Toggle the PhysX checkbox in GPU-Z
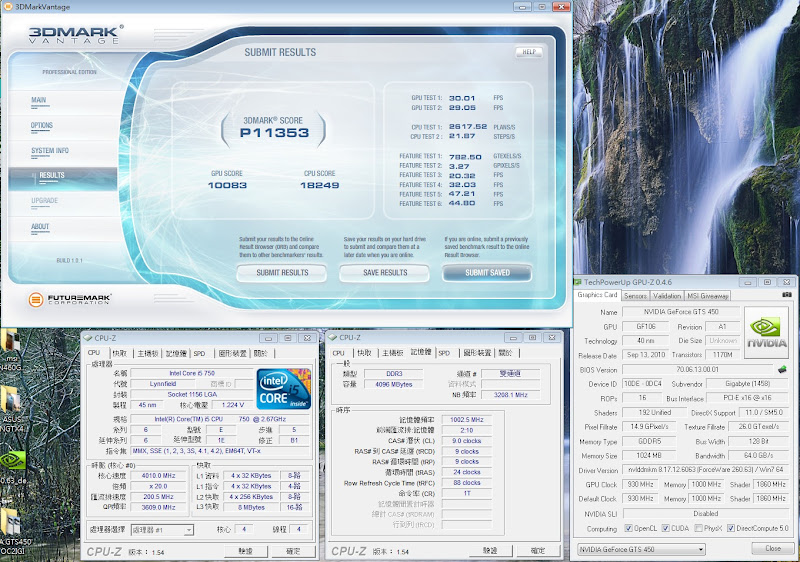Image resolution: width=800 pixels, height=562 pixels. pyautogui.click(x=698, y=528)
